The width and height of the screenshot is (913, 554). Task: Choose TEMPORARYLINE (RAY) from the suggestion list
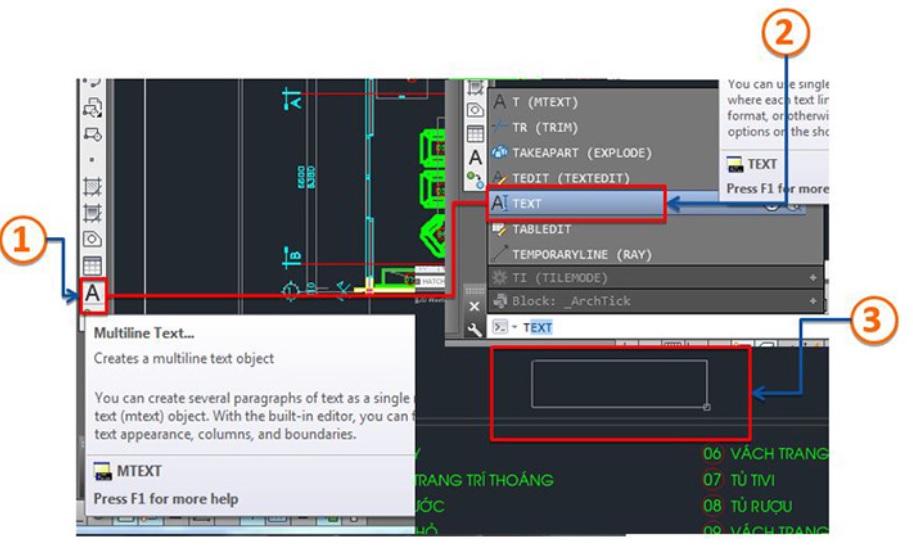coord(655,254)
